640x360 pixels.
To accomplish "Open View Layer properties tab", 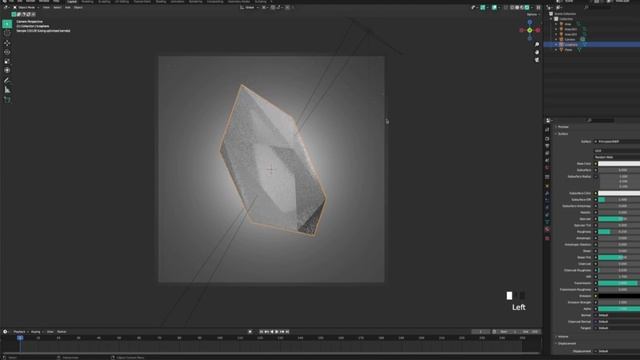I will 547,153.
